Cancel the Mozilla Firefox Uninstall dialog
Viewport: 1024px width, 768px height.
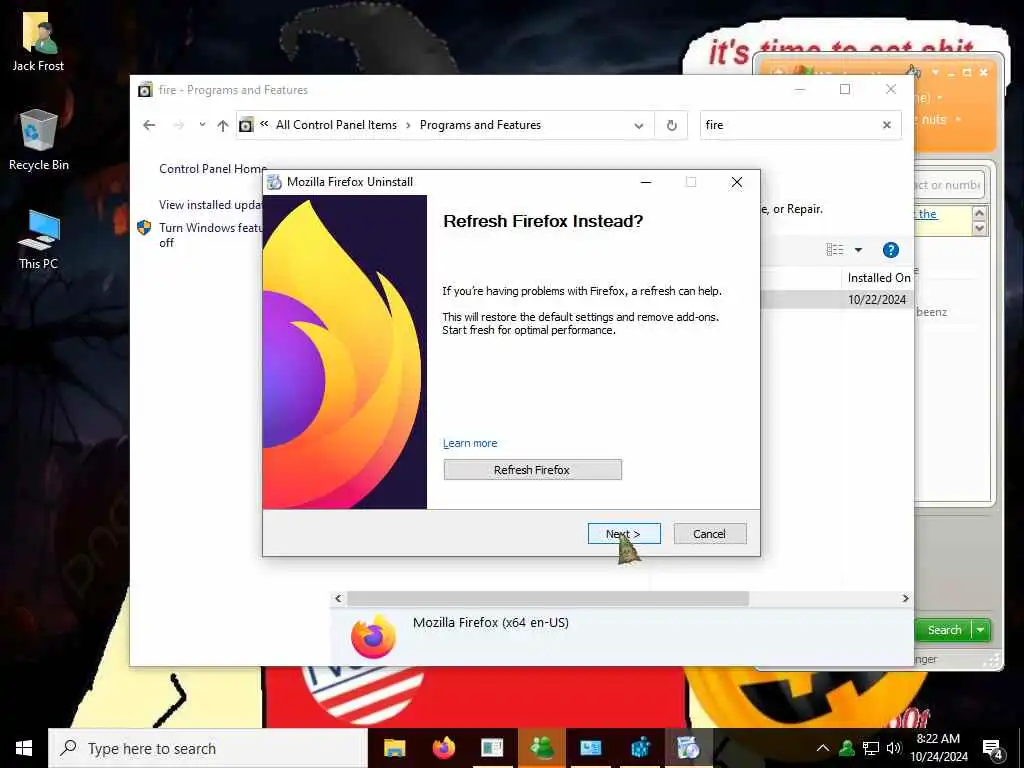click(709, 534)
